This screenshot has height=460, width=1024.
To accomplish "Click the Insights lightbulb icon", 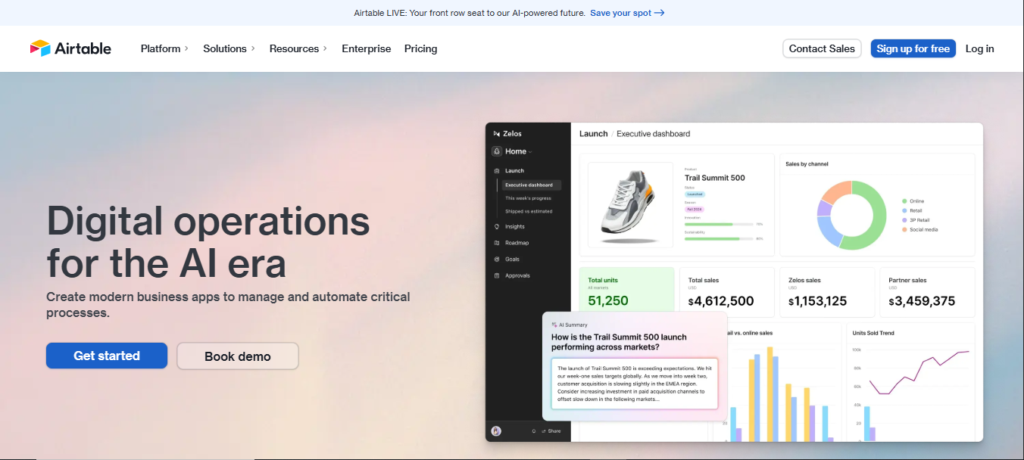I will tap(497, 227).
